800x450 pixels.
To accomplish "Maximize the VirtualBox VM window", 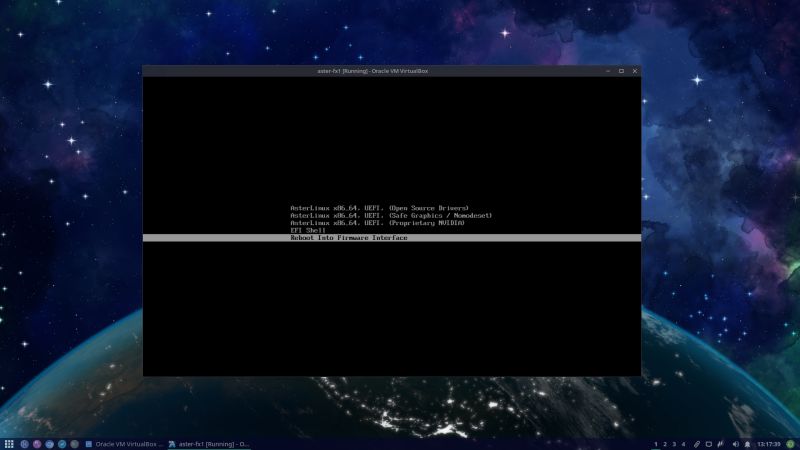I will (x=621, y=71).
